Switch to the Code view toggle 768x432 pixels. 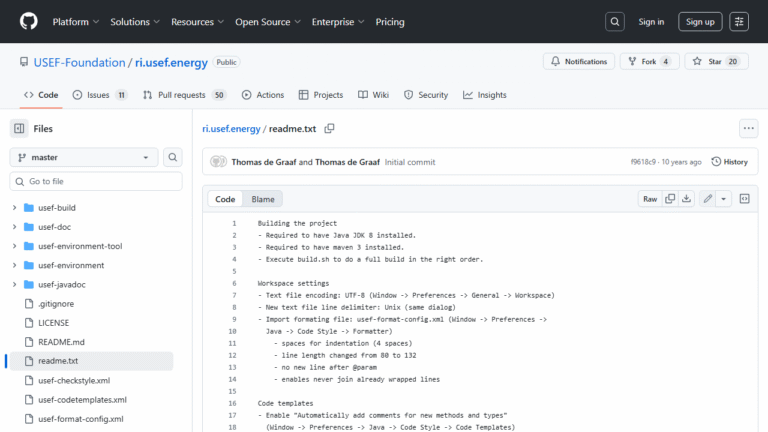[225, 199]
